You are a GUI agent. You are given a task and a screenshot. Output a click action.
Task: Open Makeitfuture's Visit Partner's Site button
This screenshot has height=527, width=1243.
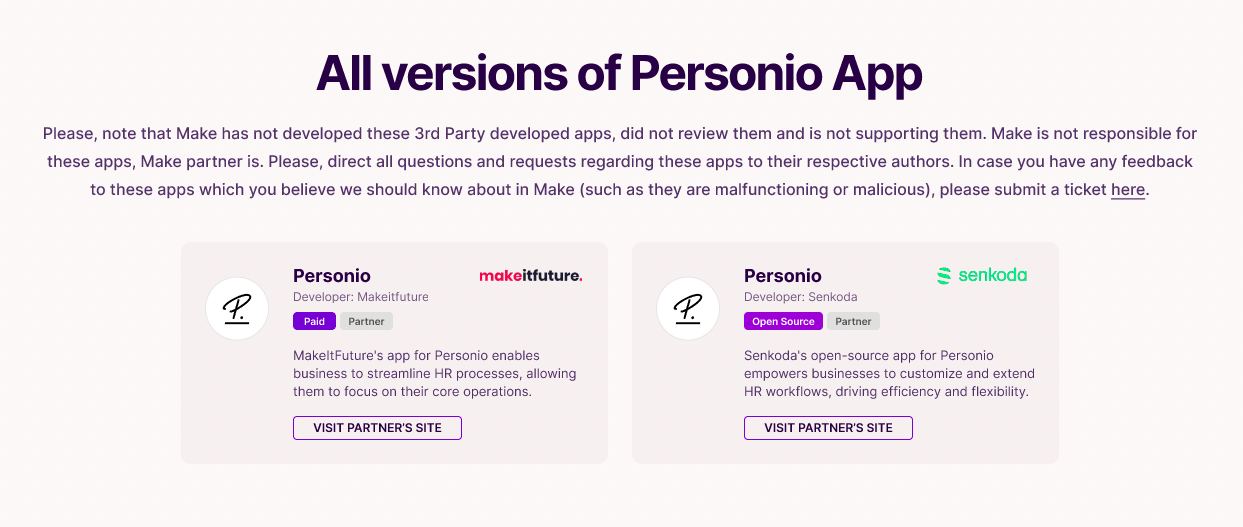coord(377,428)
